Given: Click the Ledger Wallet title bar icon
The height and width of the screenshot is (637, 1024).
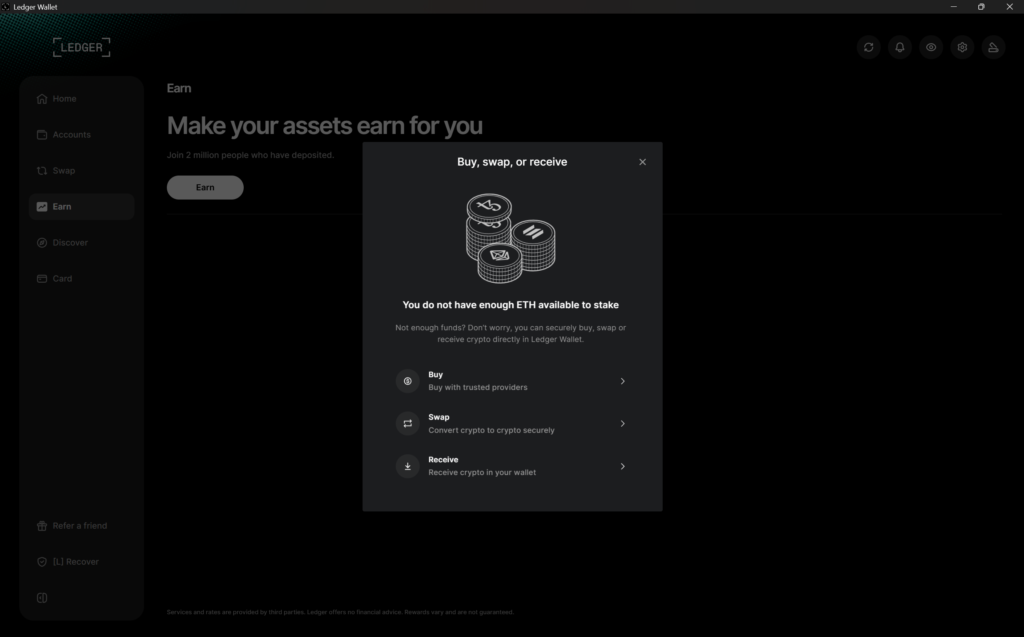Looking at the screenshot, I should click(x=5, y=7).
